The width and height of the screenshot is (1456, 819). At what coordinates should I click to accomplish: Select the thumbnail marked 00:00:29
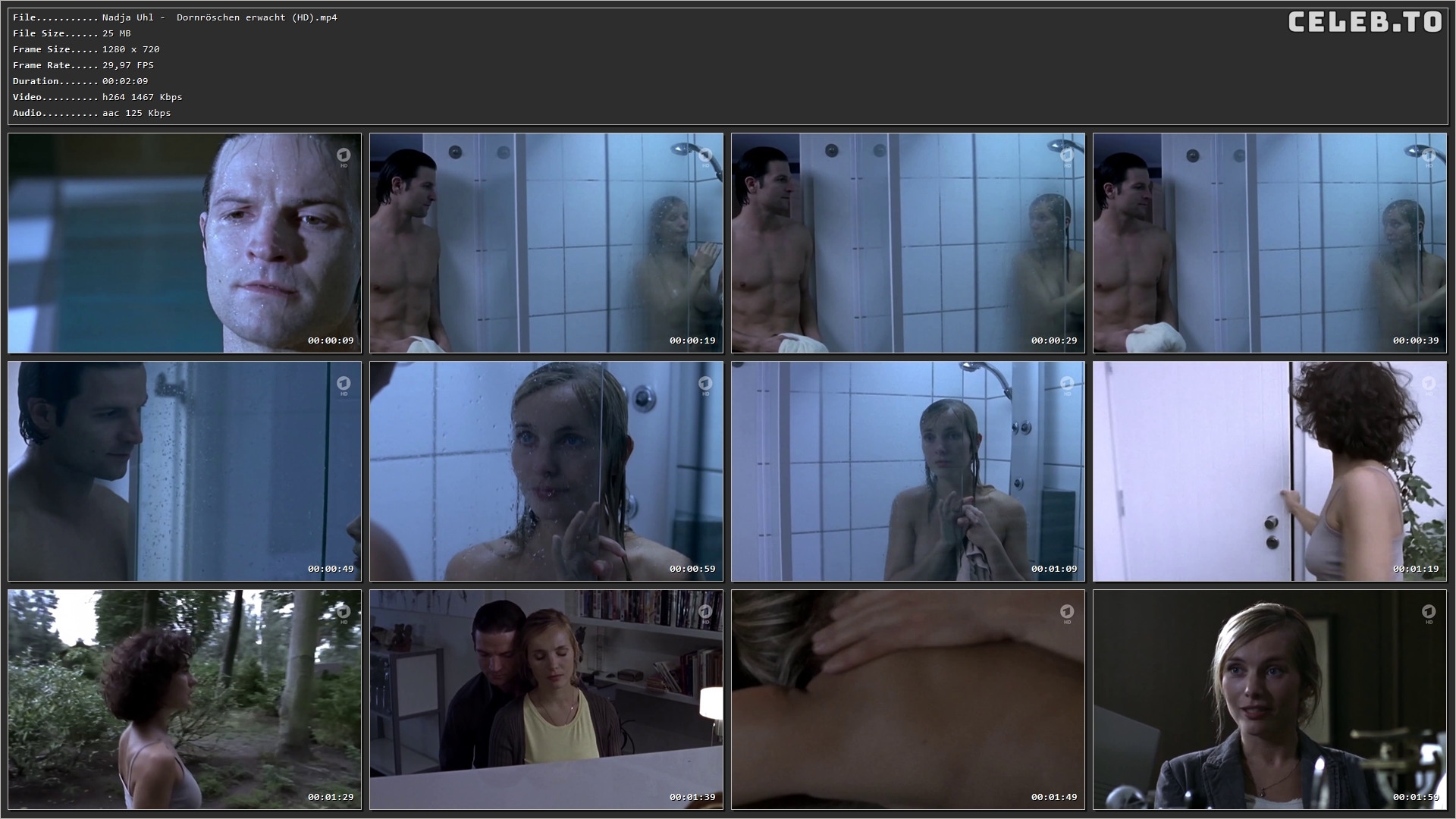[x=908, y=243]
